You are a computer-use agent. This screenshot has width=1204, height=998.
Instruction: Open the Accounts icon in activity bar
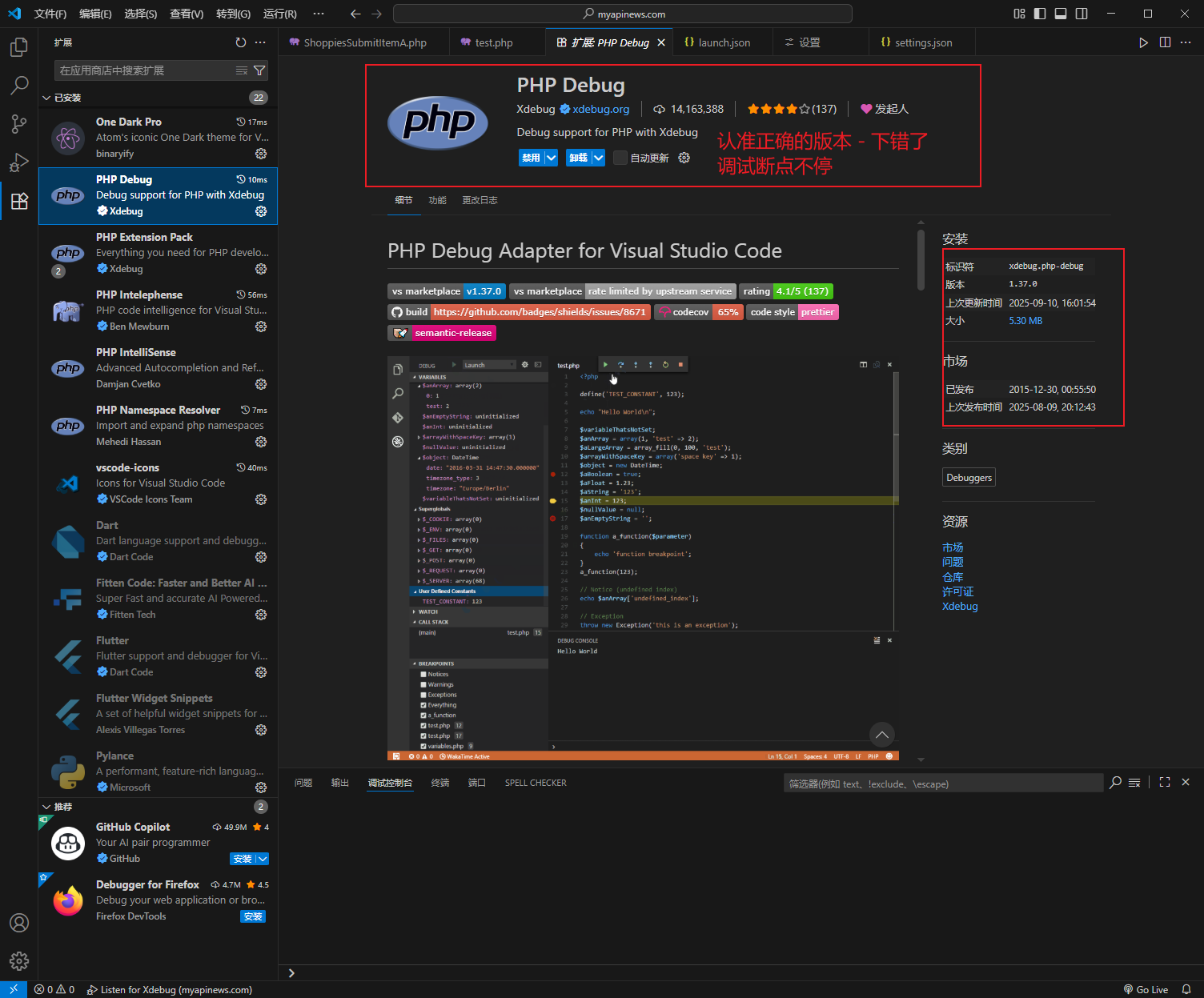(x=18, y=923)
